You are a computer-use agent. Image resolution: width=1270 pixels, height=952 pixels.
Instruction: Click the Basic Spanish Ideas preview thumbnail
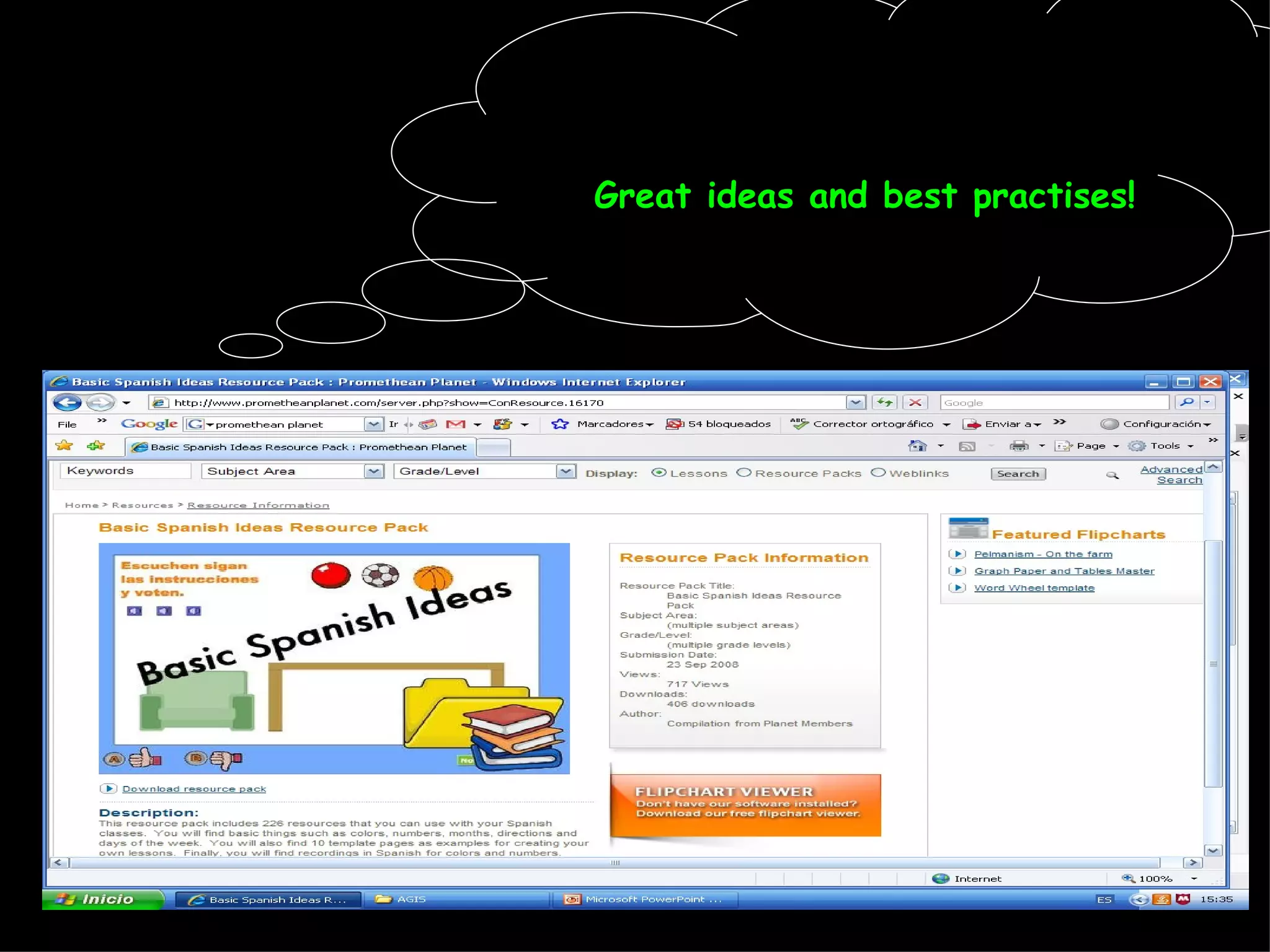point(334,658)
